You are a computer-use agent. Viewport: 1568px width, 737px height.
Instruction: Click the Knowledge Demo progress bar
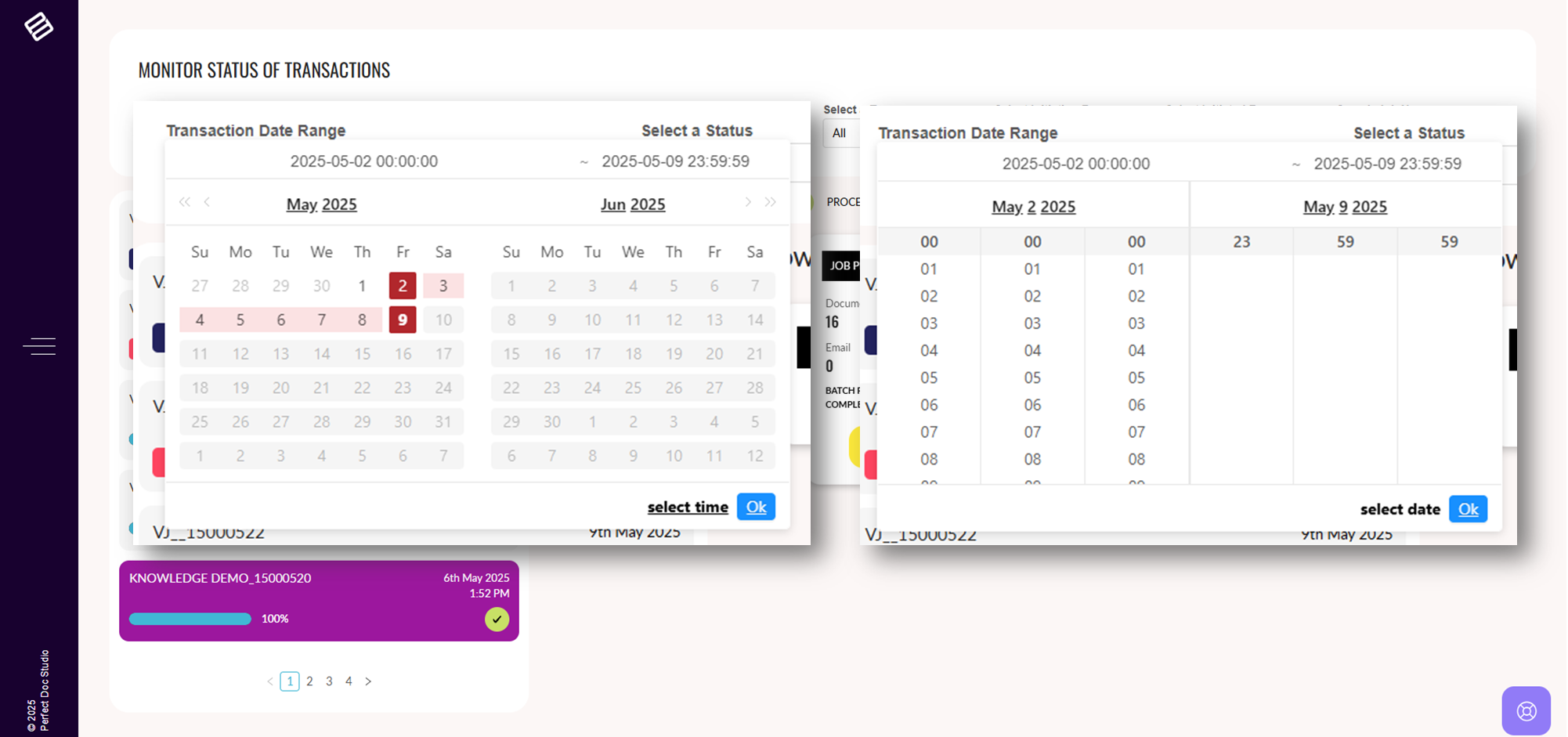190,619
